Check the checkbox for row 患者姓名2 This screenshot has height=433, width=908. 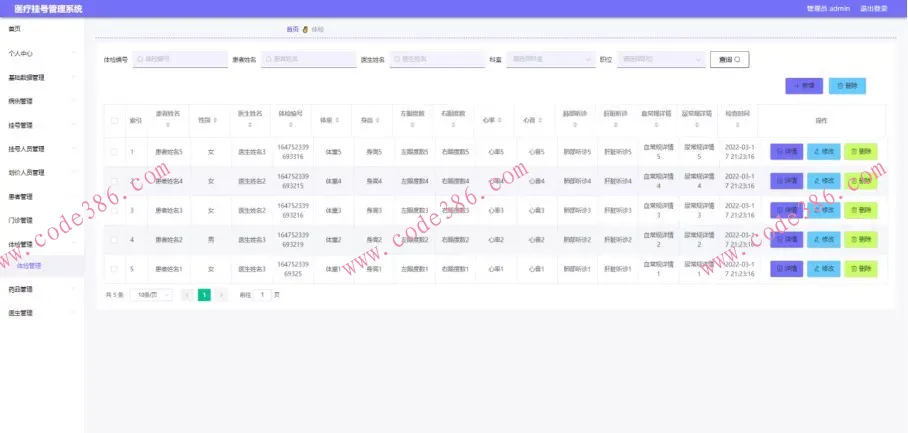pos(114,240)
